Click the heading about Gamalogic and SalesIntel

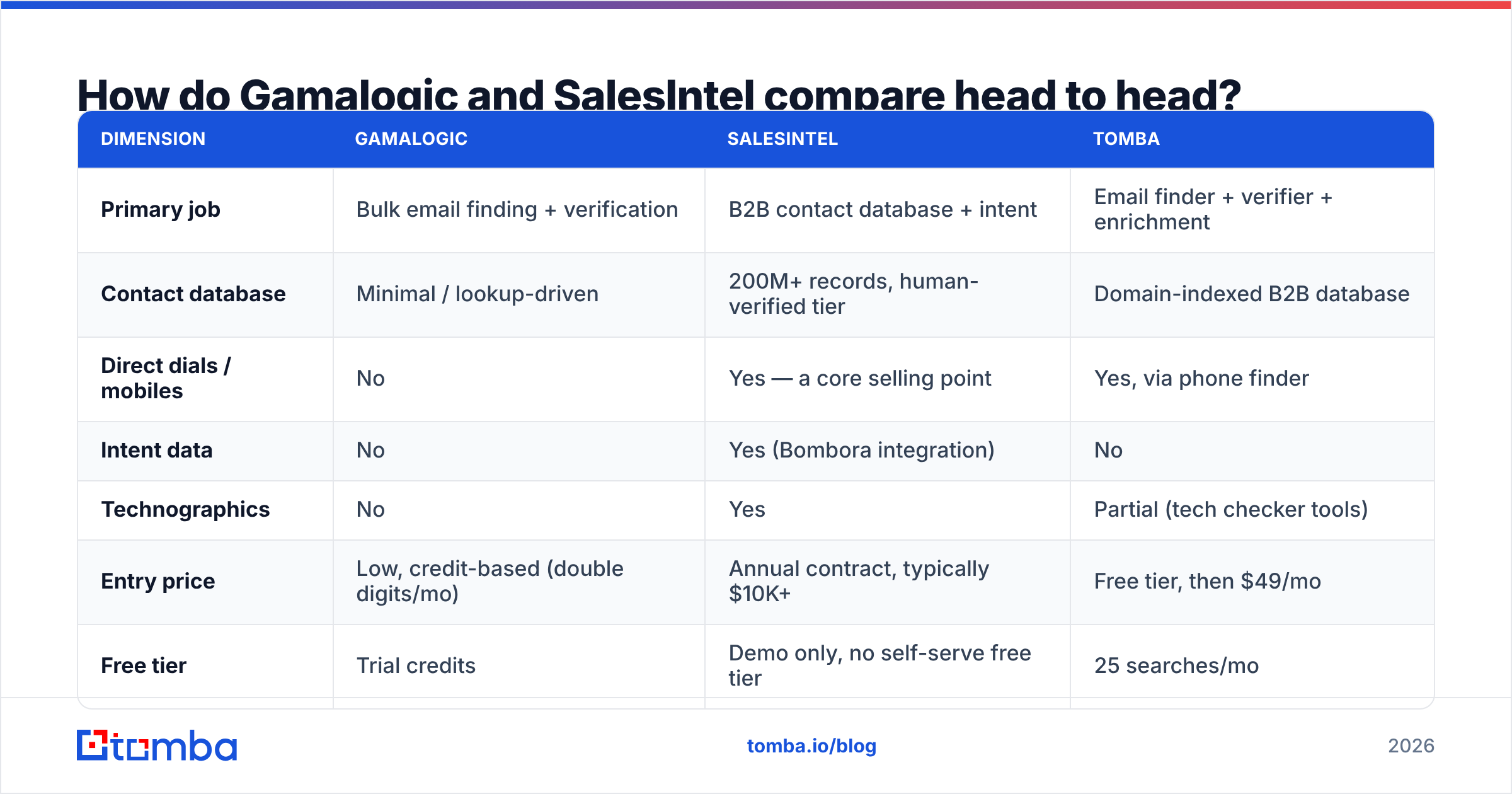coord(659,95)
